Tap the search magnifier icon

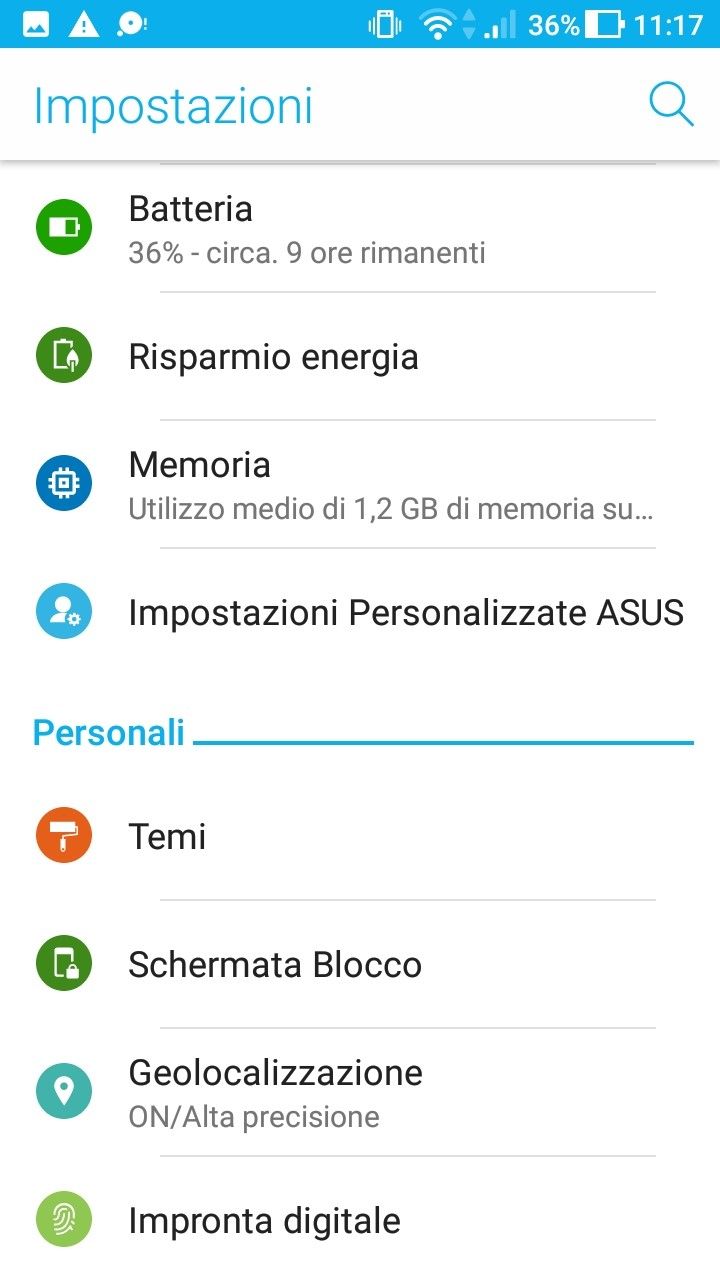coord(670,104)
